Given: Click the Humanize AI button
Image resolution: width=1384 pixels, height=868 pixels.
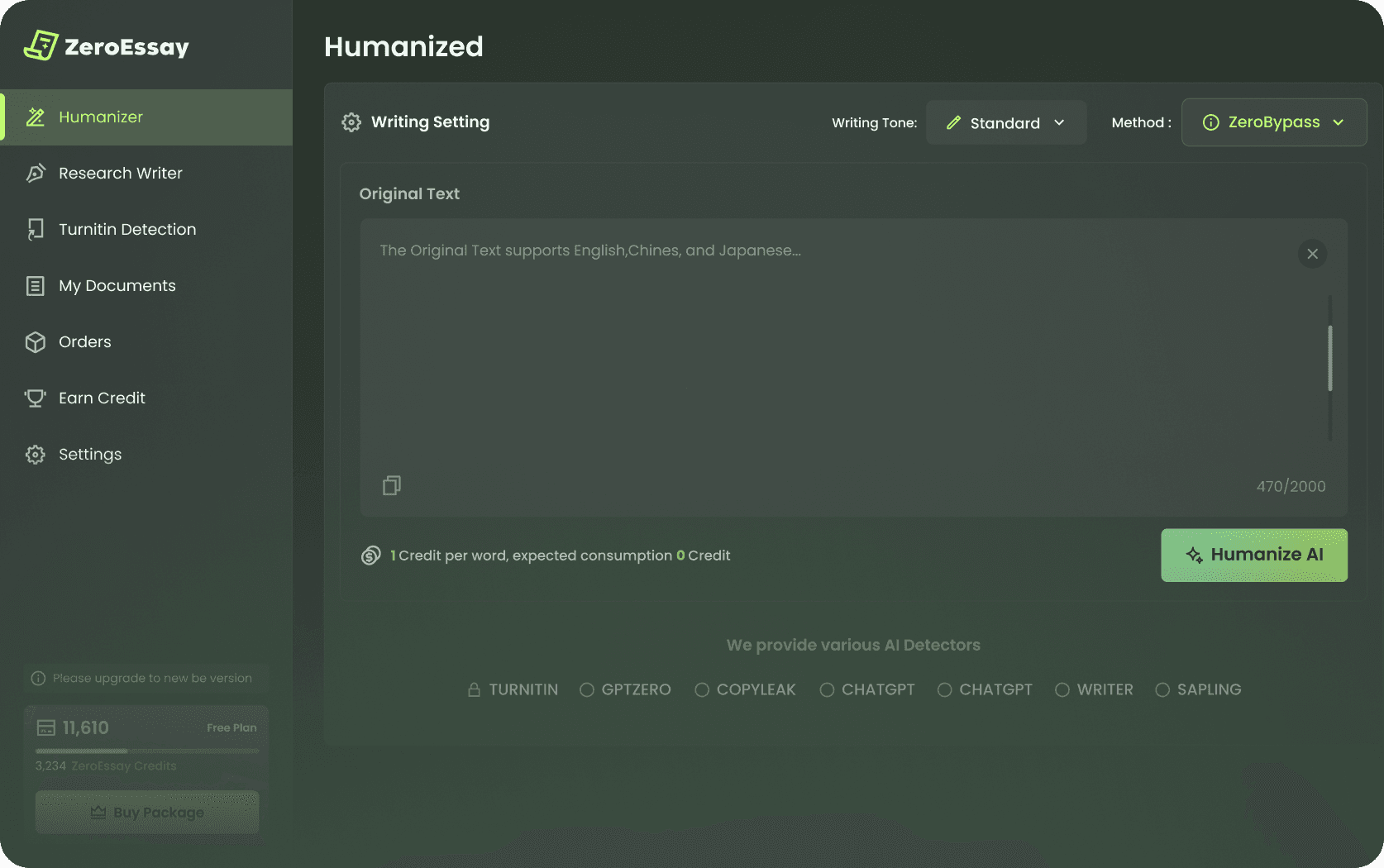Looking at the screenshot, I should coord(1254,556).
